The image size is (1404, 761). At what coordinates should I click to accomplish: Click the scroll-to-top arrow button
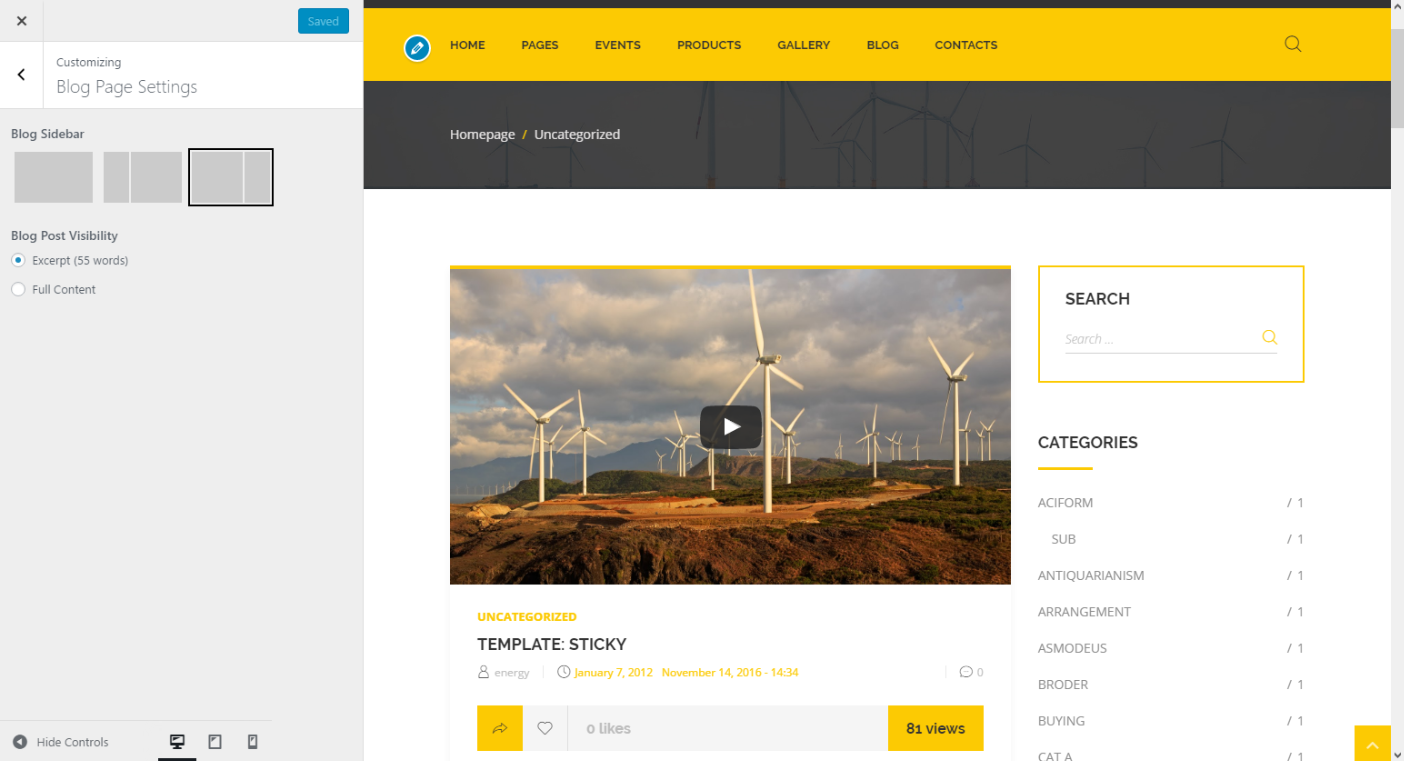click(1372, 744)
